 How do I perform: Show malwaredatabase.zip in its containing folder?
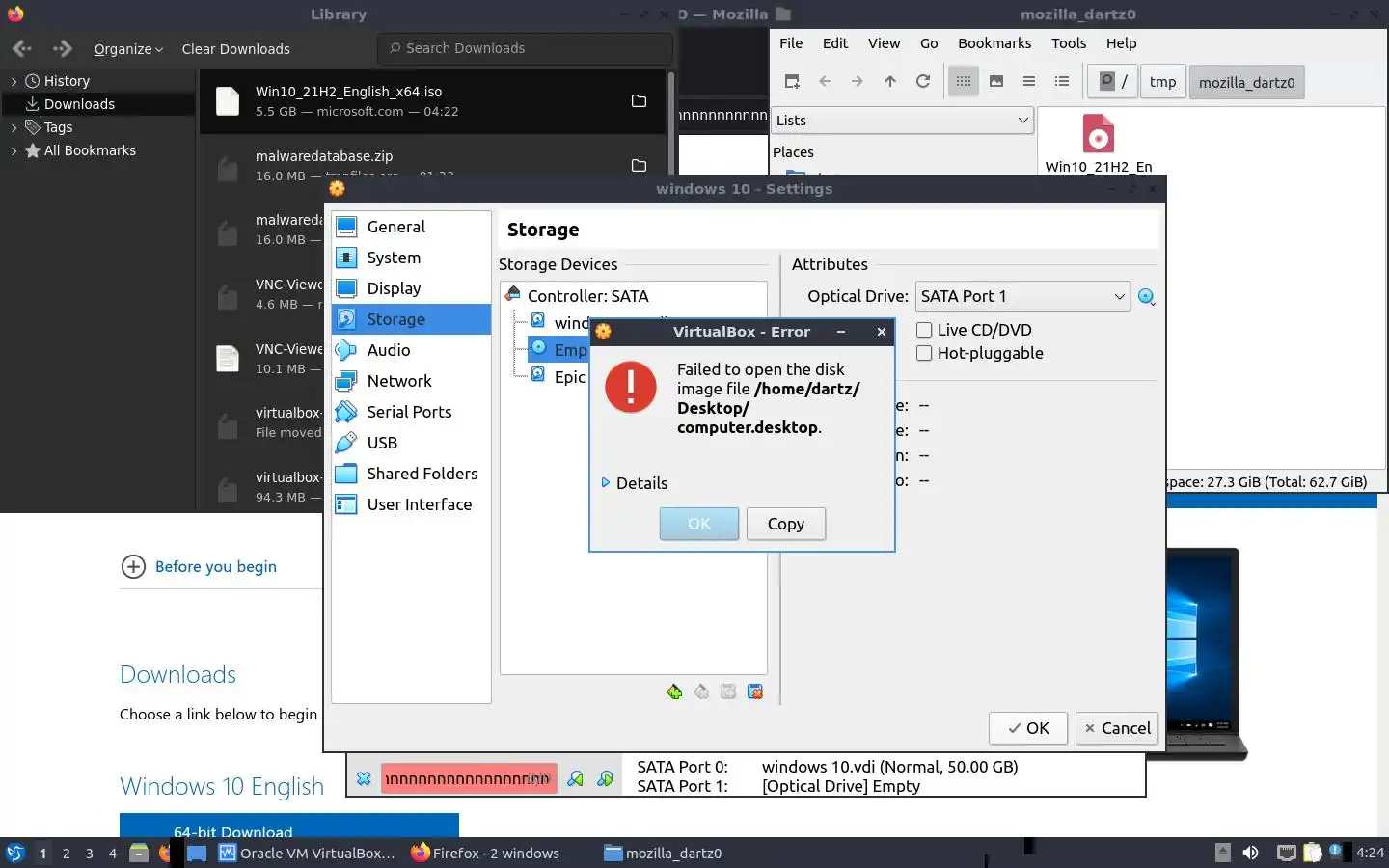[639, 165]
